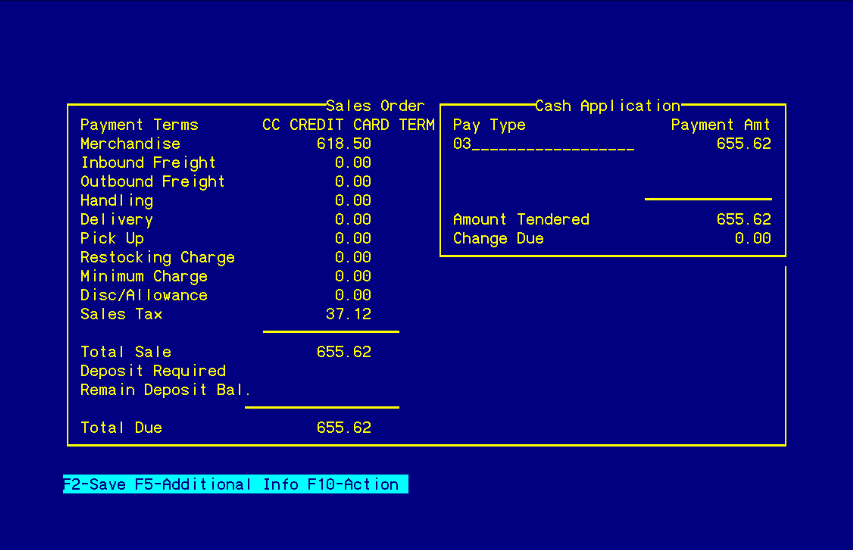
Task: Click the Payment Amt column header
Action: [721, 125]
